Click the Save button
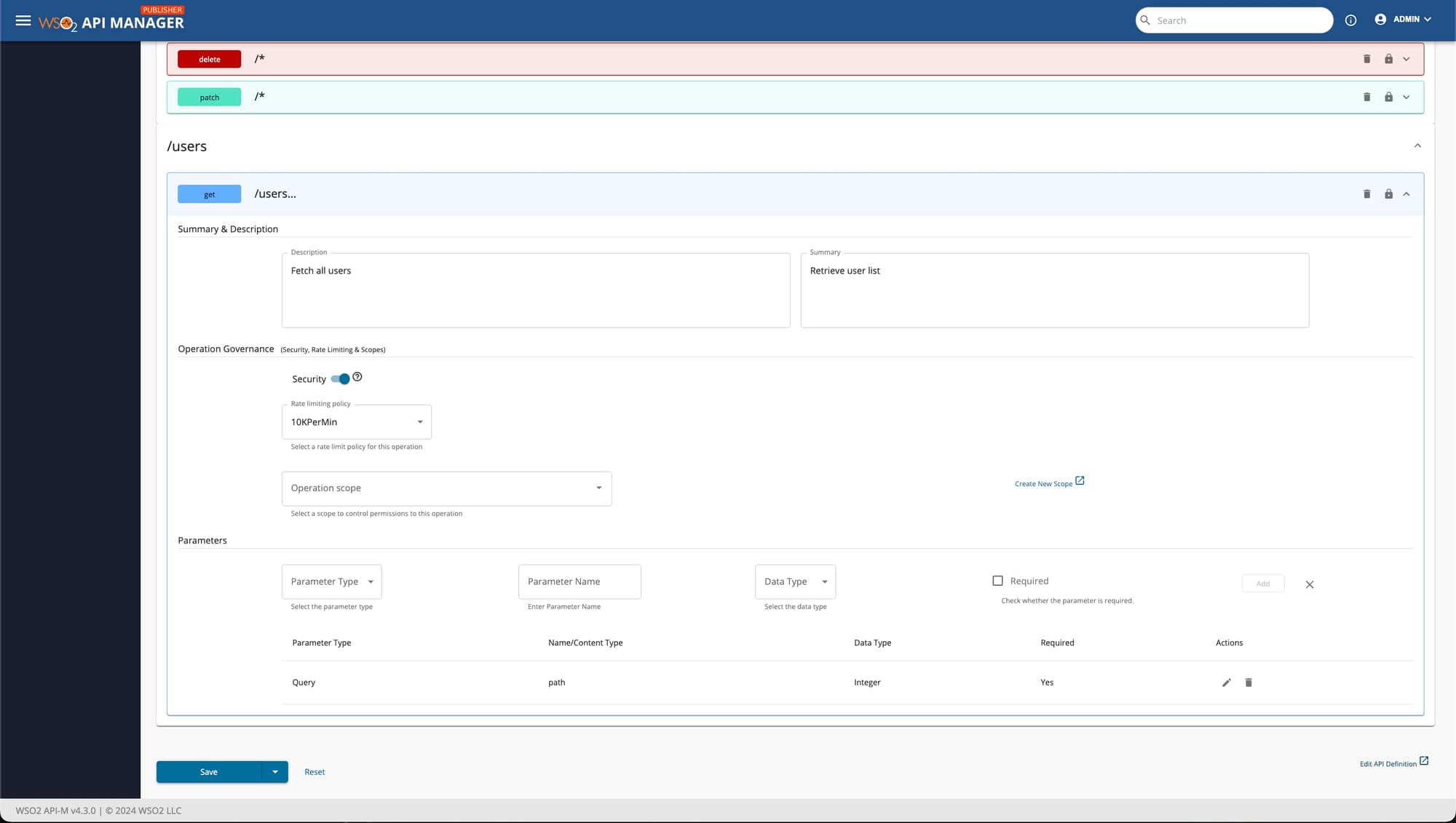The height and width of the screenshot is (823, 1456). click(209, 772)
